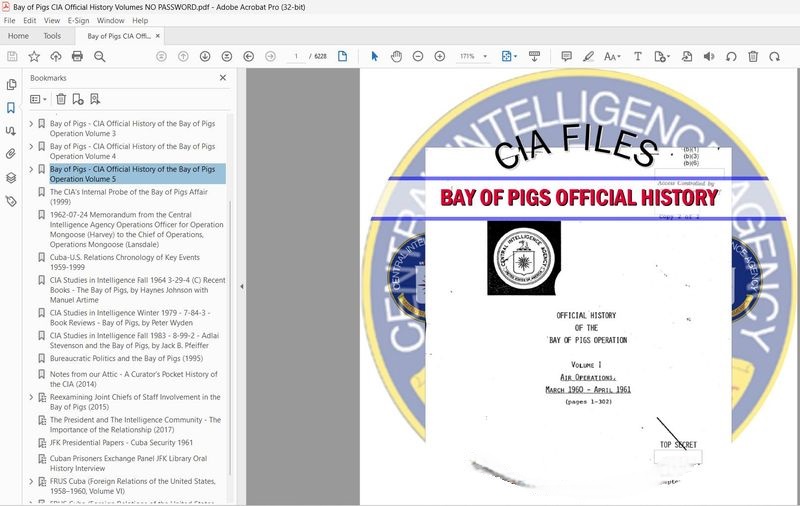
Task: Expand Reexamining Joint Chiefs of Staff bookmark
Action: point(31,398)
